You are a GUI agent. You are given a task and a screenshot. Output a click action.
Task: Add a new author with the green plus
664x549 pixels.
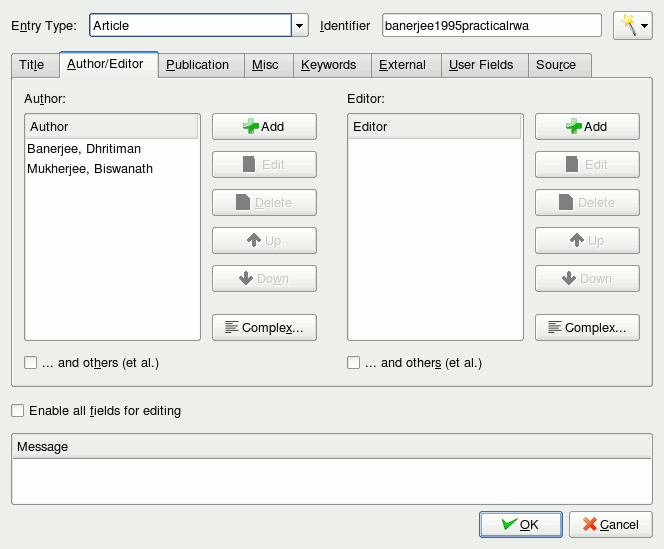tap(264, 126)
